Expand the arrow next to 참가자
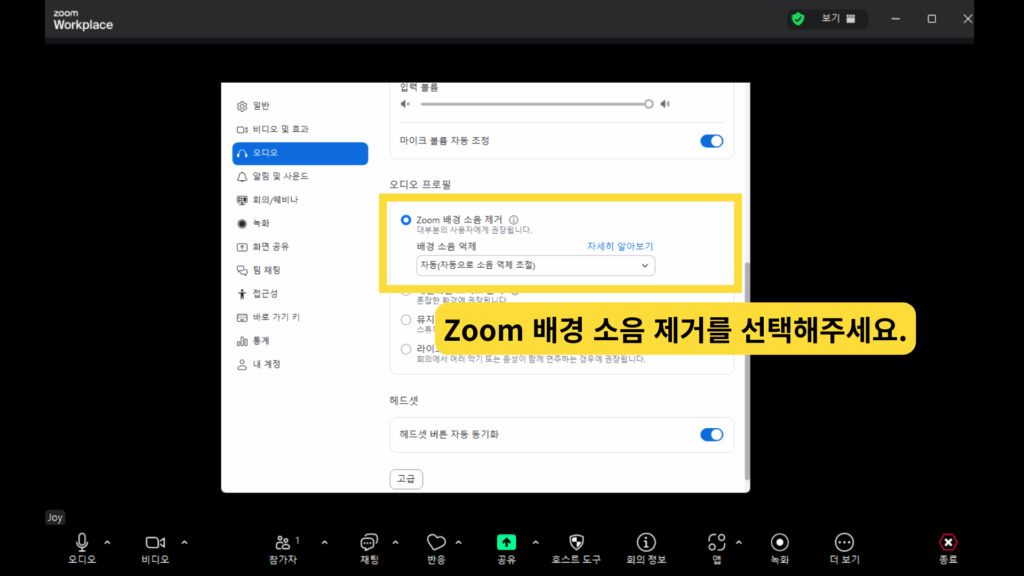This screenshot has width=1024, height=576. point(325,543)
